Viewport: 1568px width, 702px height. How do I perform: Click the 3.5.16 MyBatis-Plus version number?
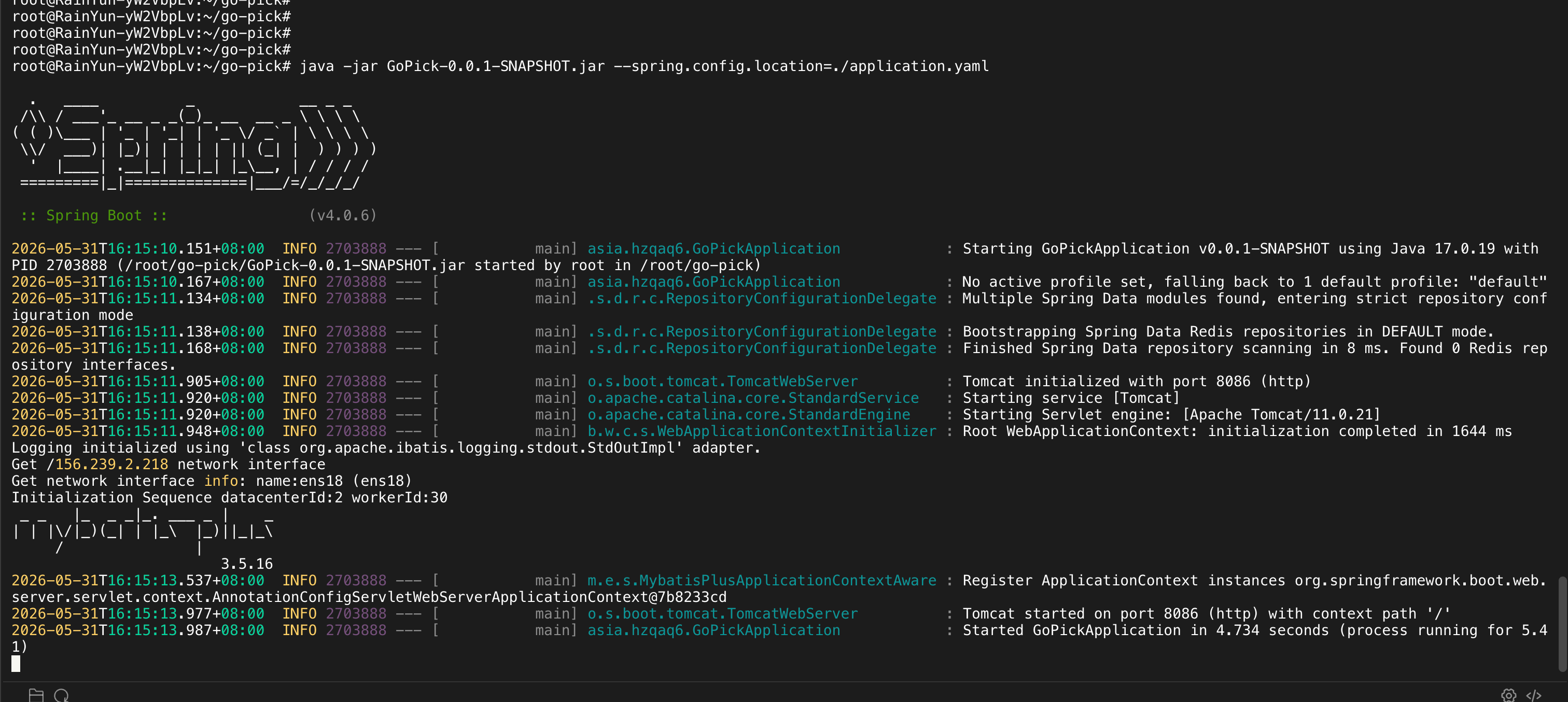click(246, 564)
